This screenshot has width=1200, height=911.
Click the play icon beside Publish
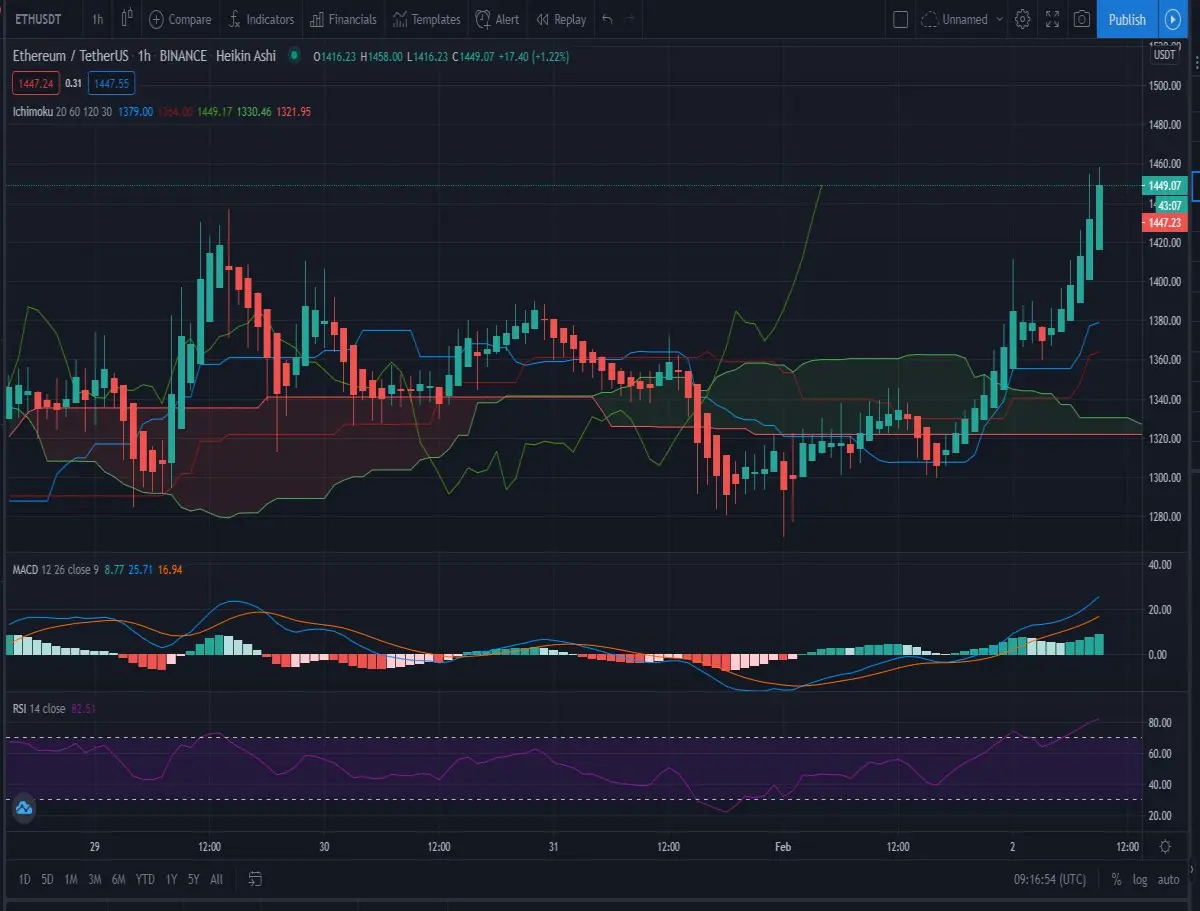1172,19
